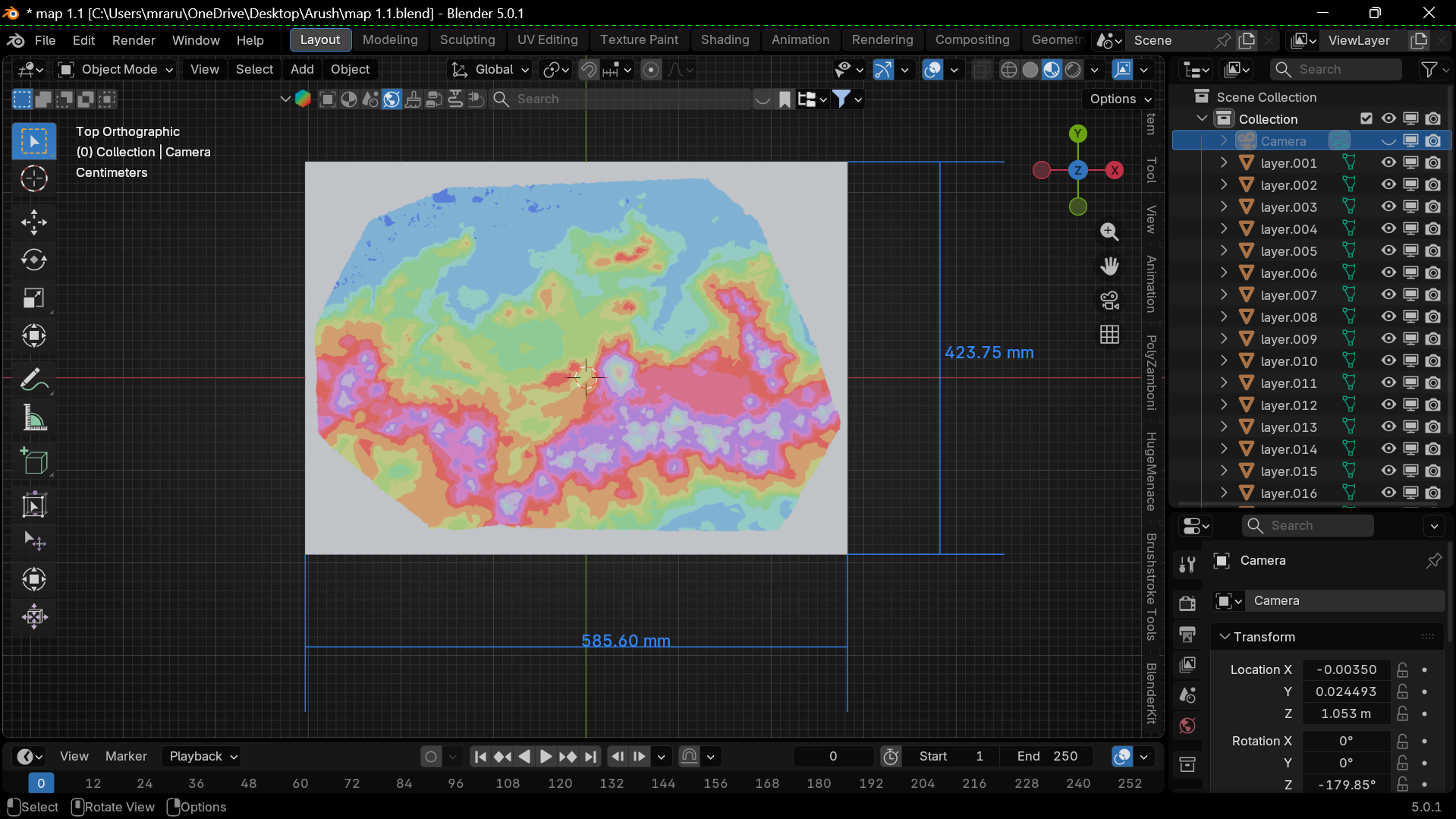The height and width of the screenshot is (819, 1456).
Task: Open the viewport Add menu
Action: pyautogui.click(x=302, y=70)
